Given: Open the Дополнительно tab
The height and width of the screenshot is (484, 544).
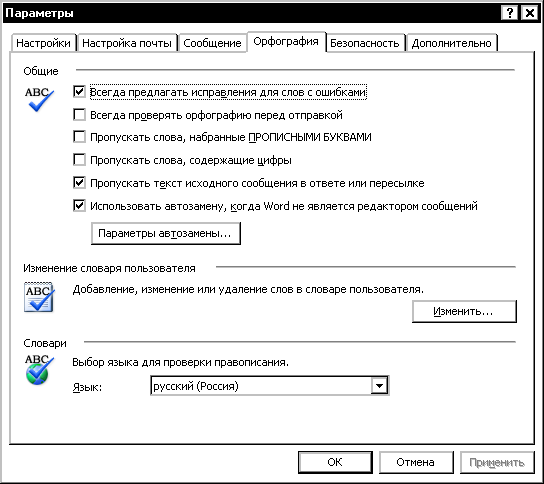Looking at the screenshot, I should click(x=452, y=43).
